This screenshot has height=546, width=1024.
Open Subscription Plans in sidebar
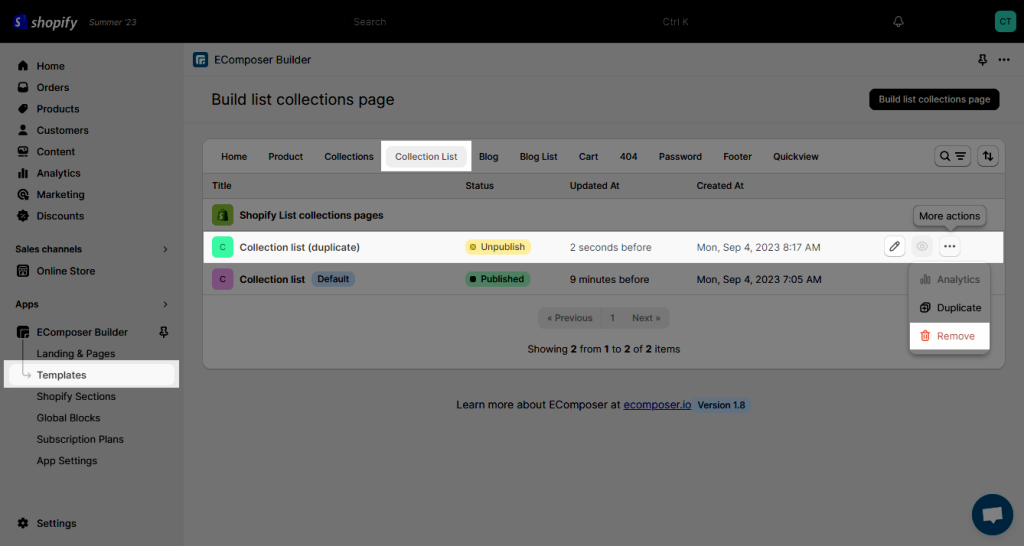(x=80, y=440)
